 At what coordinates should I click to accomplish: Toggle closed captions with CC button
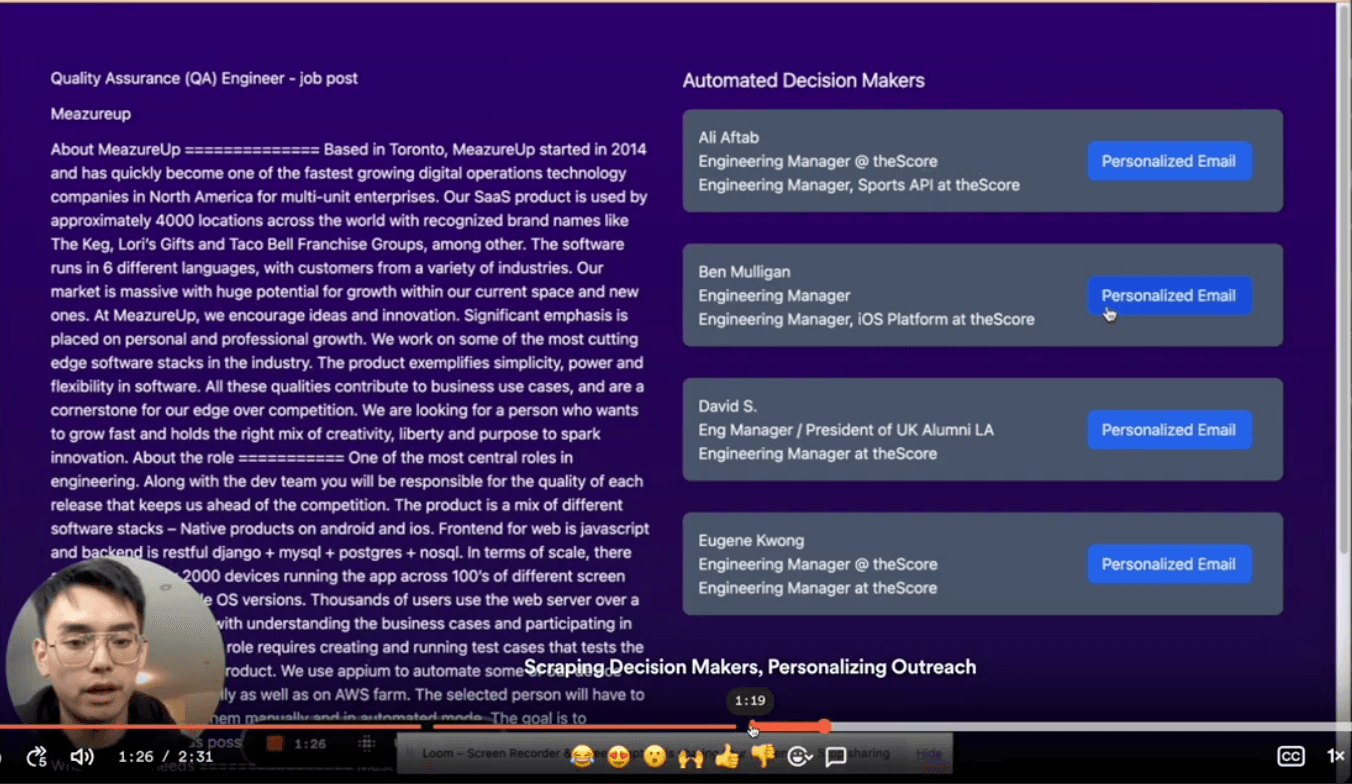1291,757
